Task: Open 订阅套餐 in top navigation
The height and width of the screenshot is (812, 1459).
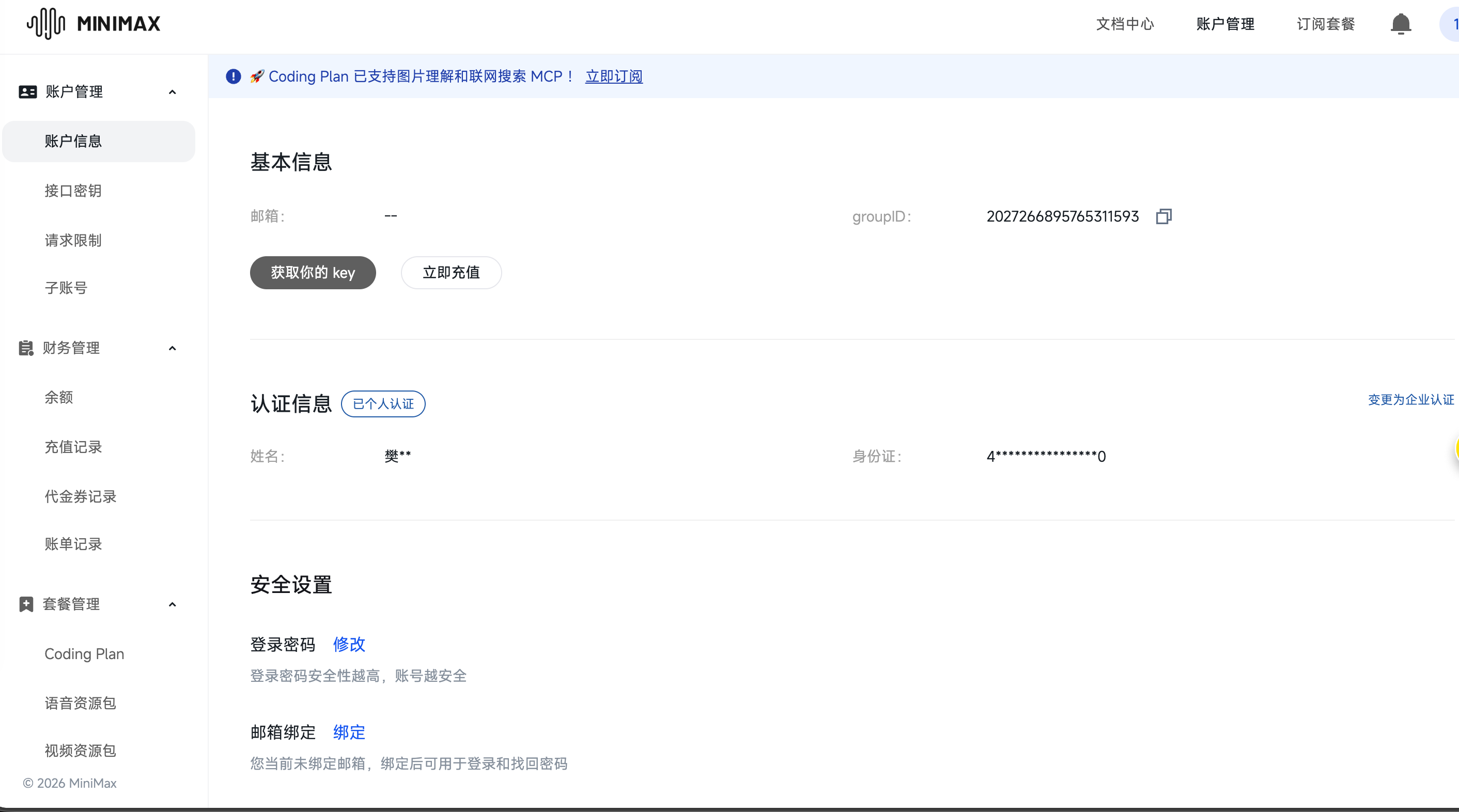Action: (x=1325, y=24)
